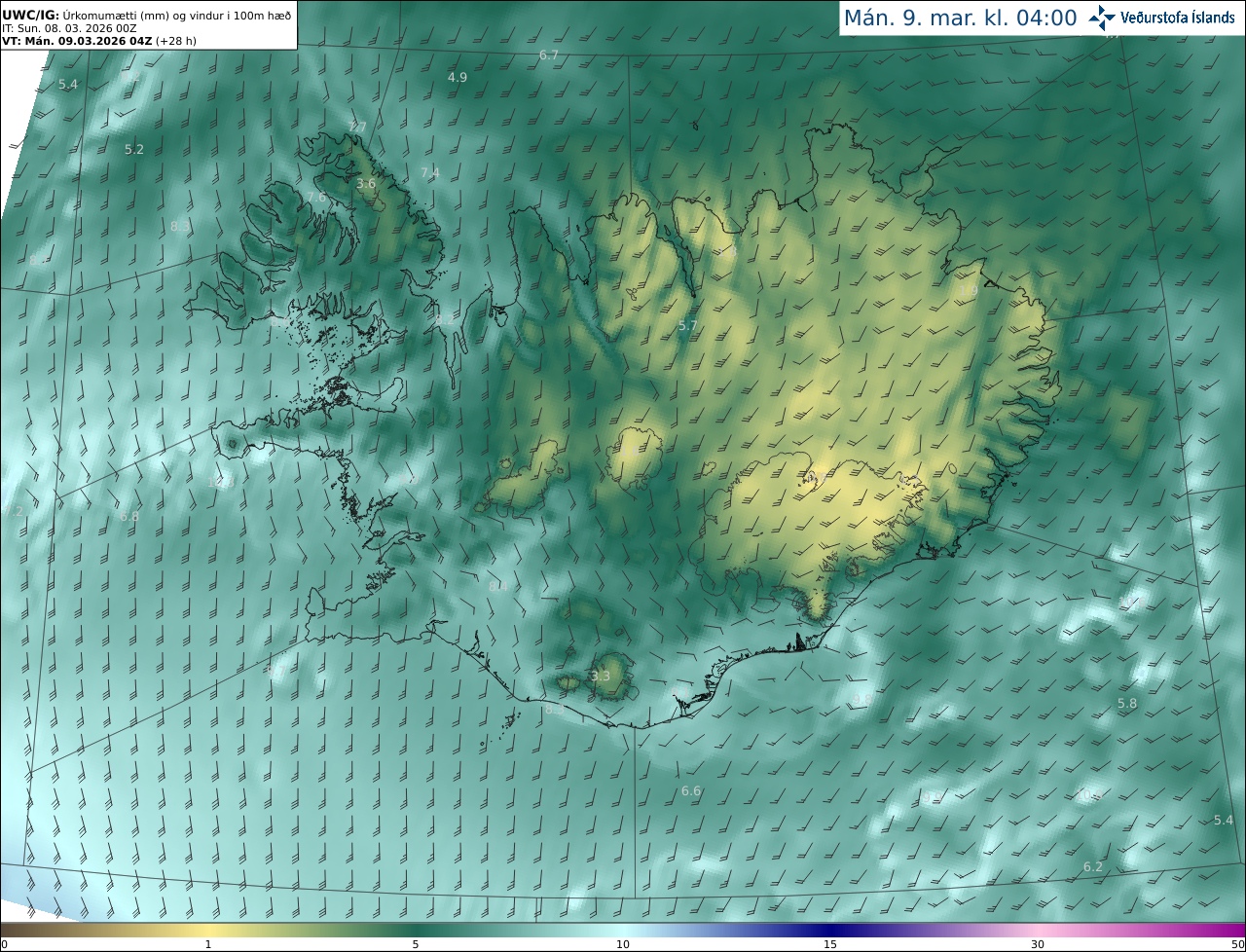The image size is (1246, 952).
Task: Click the 6.8 value label
Action: (x=129, y=516)
